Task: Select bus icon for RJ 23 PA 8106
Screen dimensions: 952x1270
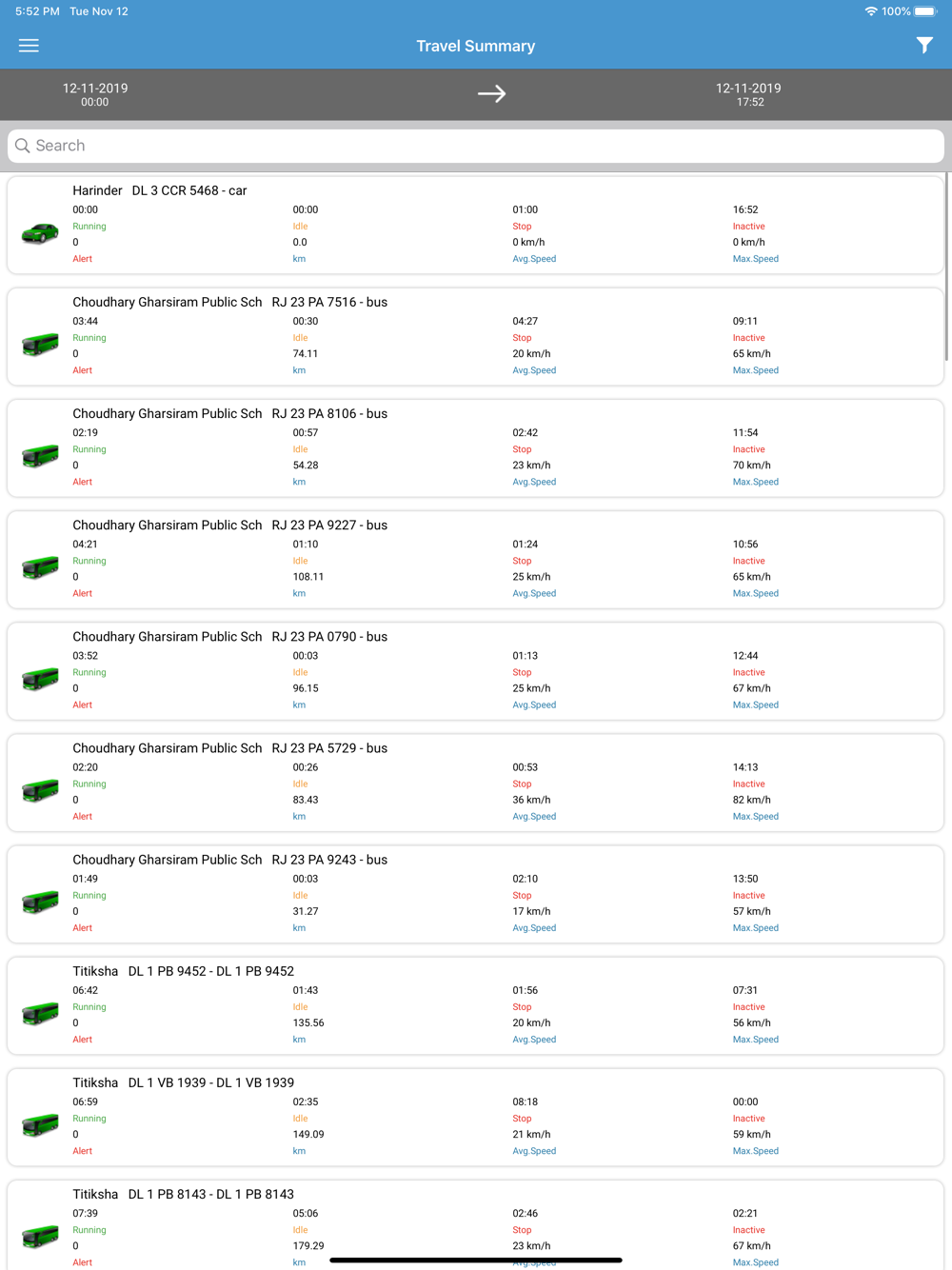Action: pos(40,456)
